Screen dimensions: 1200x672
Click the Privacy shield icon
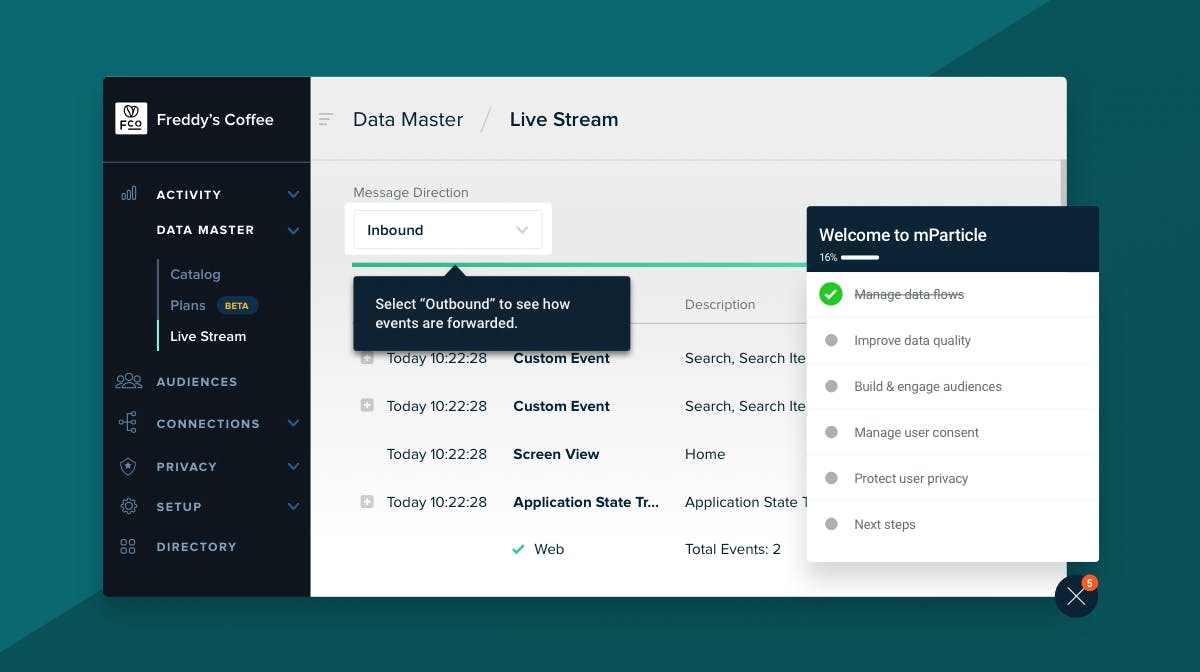point(128,466)
